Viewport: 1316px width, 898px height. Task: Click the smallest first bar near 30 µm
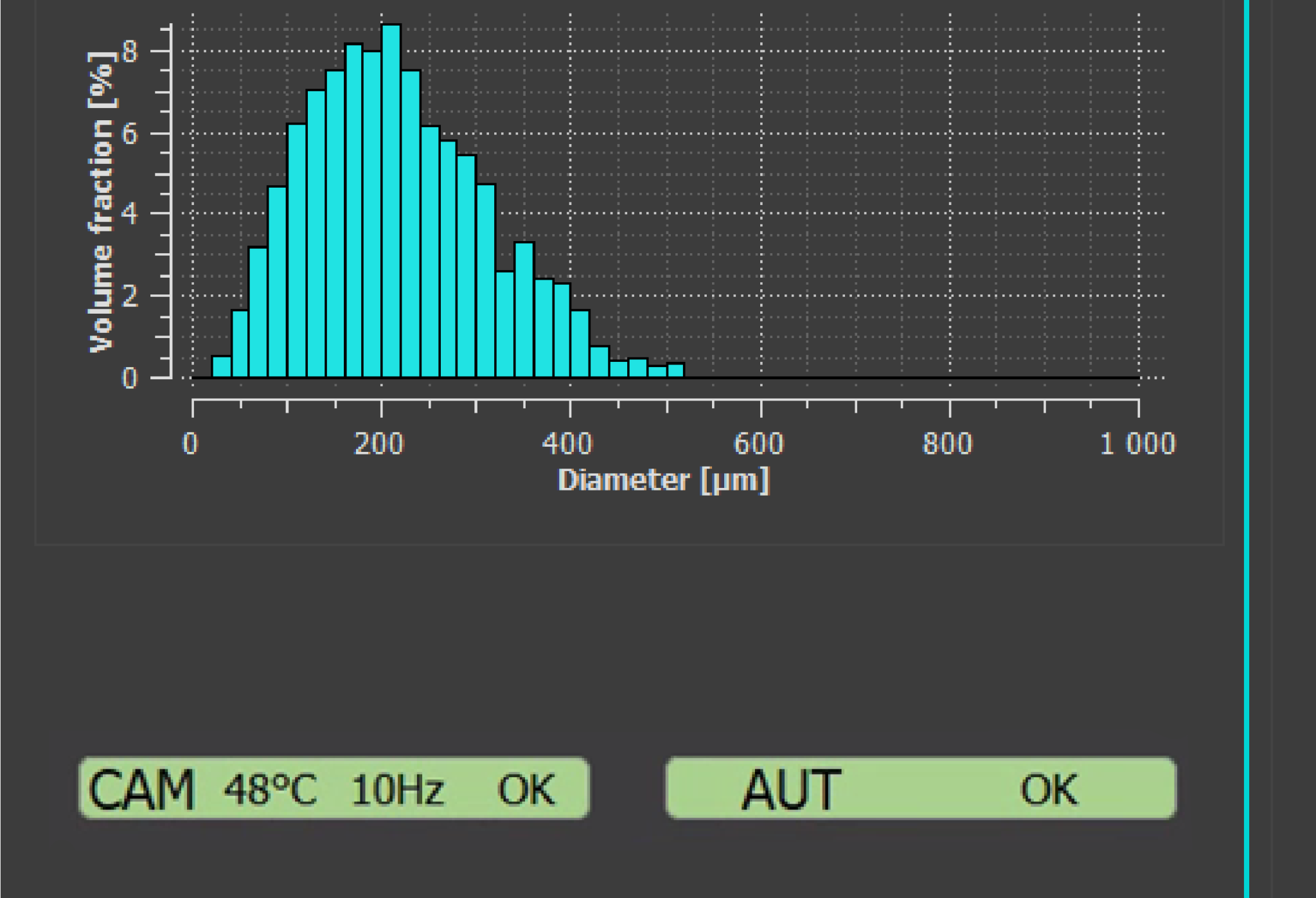(x=221, y=366)
